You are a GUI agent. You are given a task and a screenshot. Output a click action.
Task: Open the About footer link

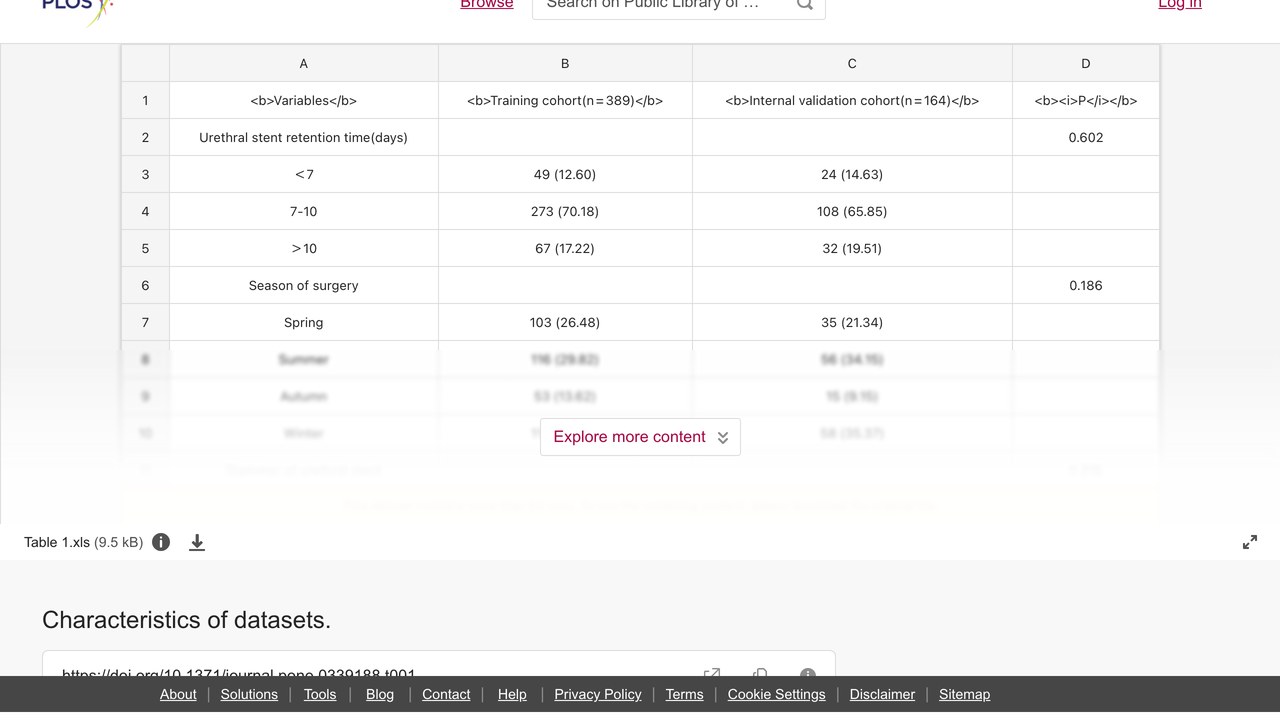pyautogui.click(x=178, y=694)
